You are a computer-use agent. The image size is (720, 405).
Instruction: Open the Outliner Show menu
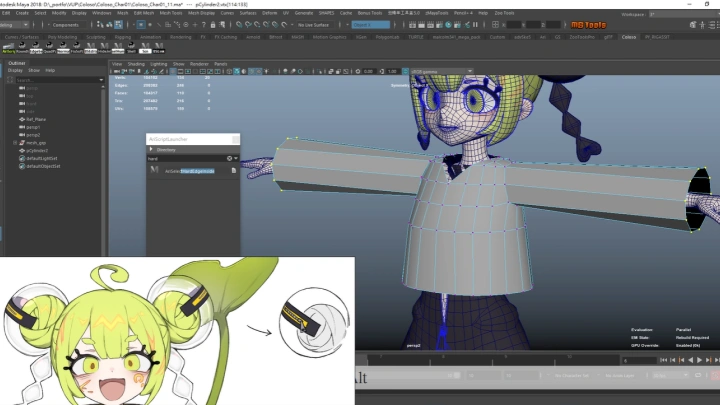coord(34,70)
